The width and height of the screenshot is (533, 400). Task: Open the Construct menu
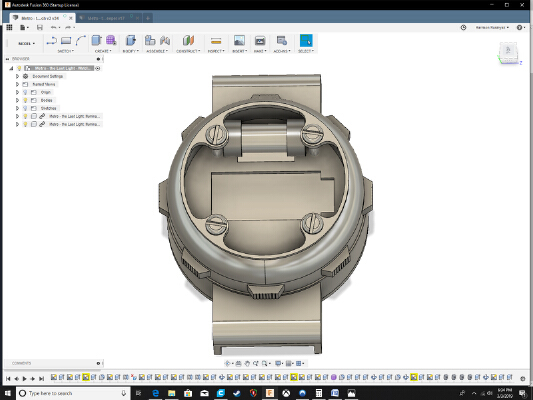(x=188, y=51)
